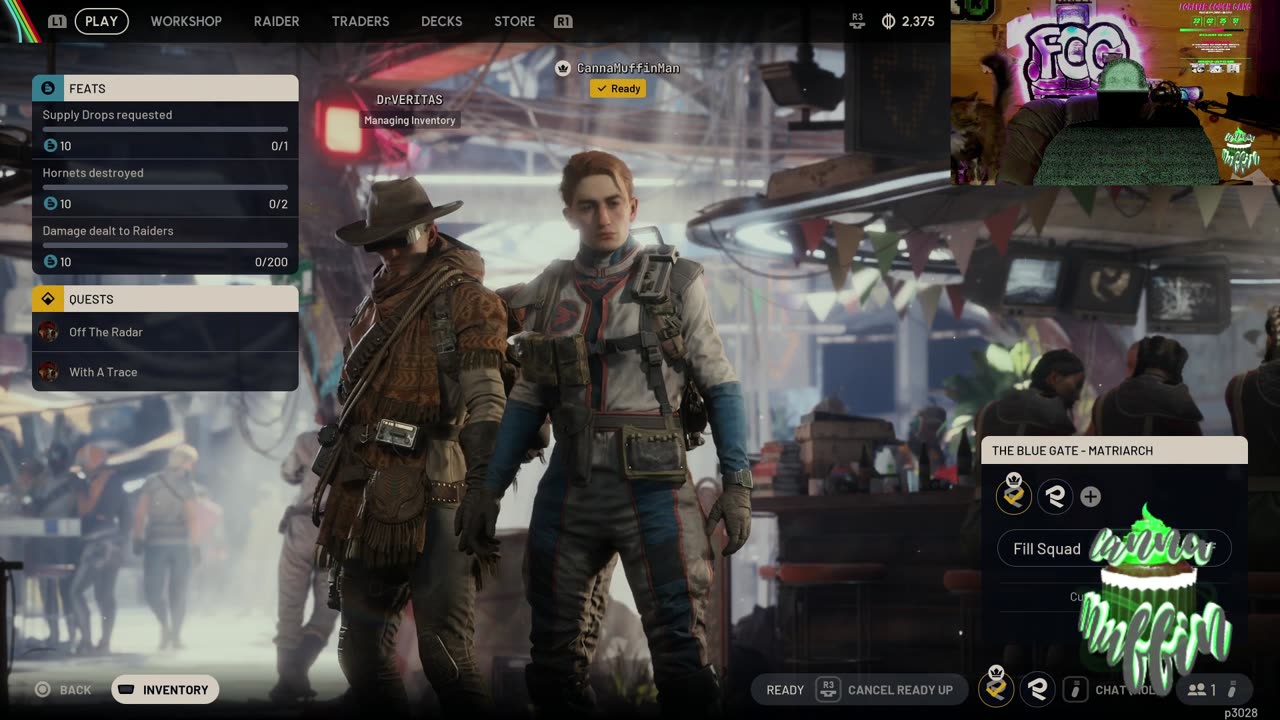Open the squad member count indicator
Image resolution: width=1280 pixels, height=720 pixels.
pyautogui.click(x=1212, y=689)
